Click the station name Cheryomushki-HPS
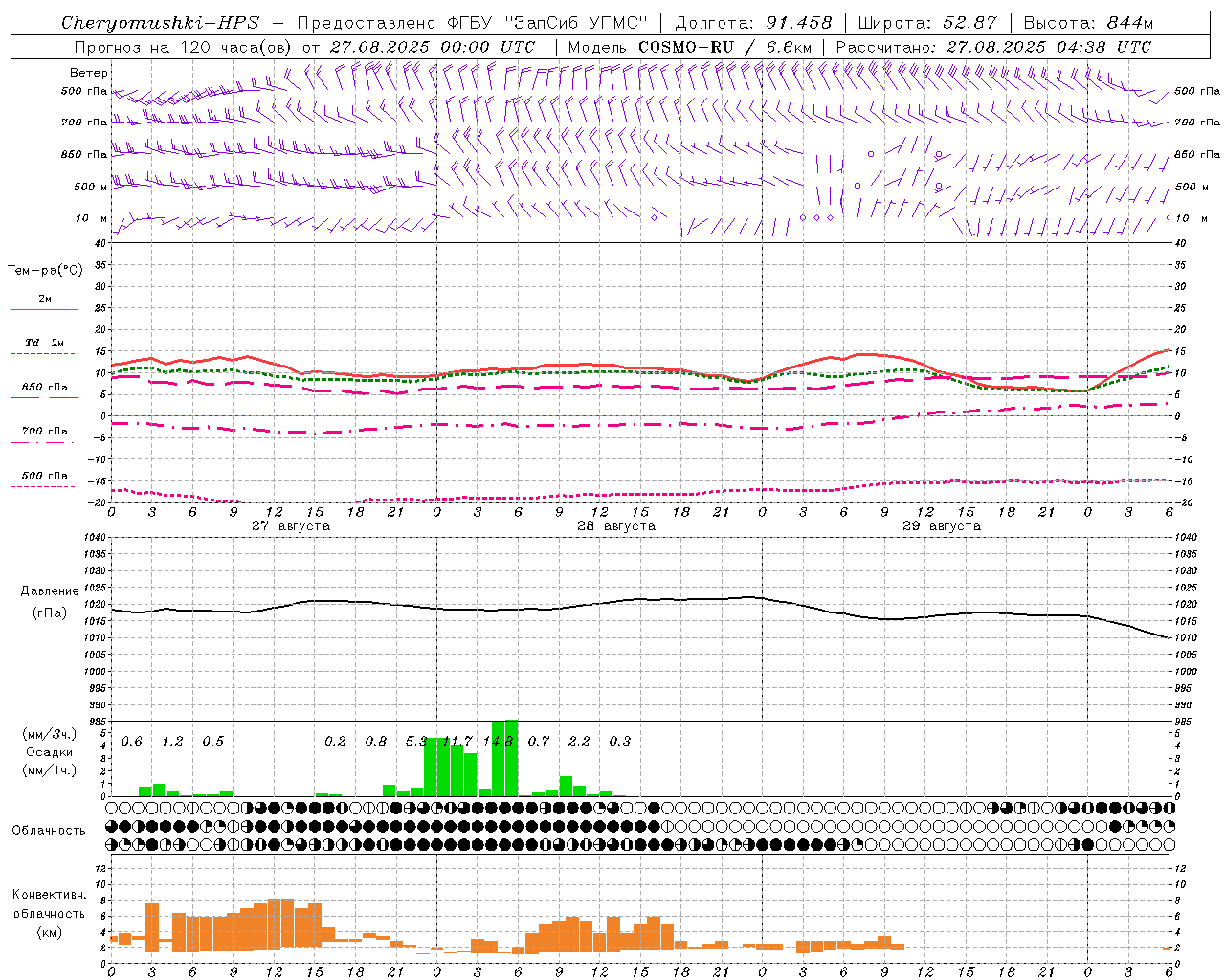The height and width of the screenshot is (980, 1225). (x=161, y=23)
